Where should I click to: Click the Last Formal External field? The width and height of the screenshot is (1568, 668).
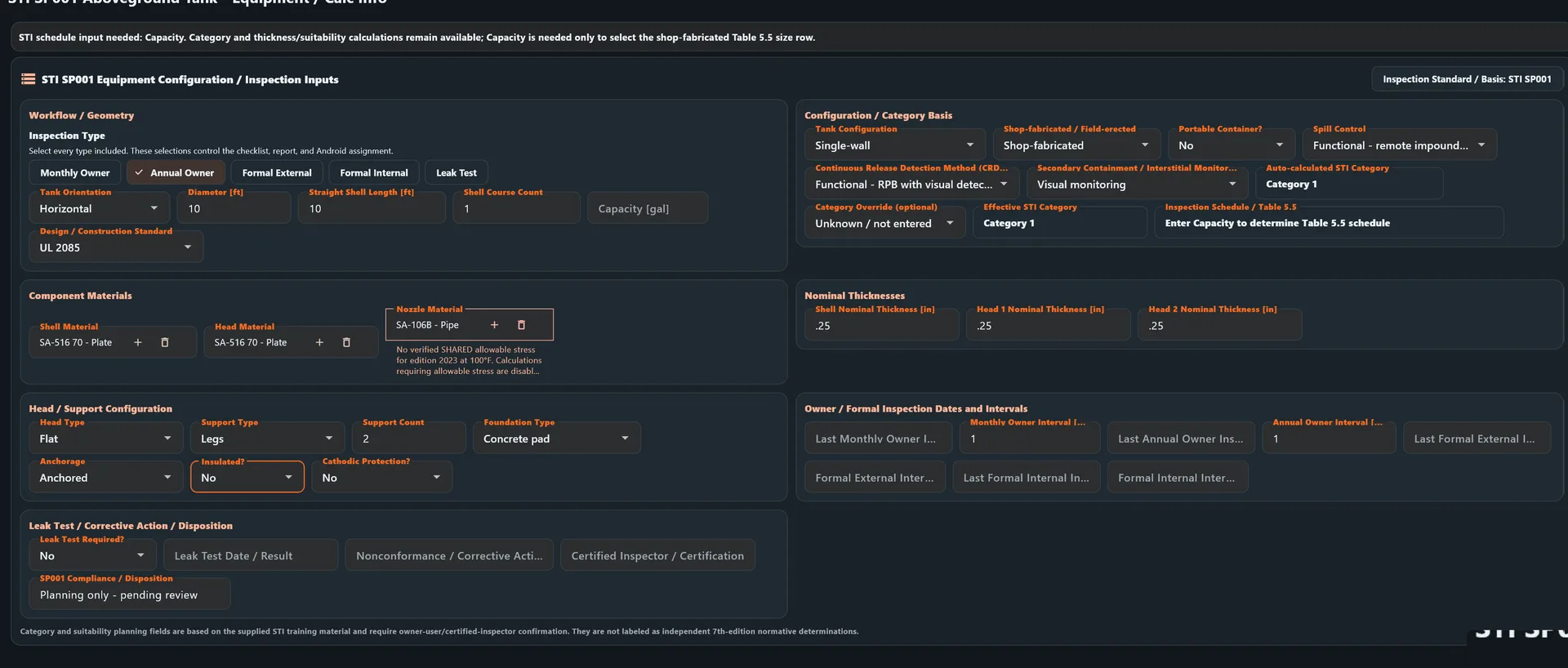pos(1477,439)
